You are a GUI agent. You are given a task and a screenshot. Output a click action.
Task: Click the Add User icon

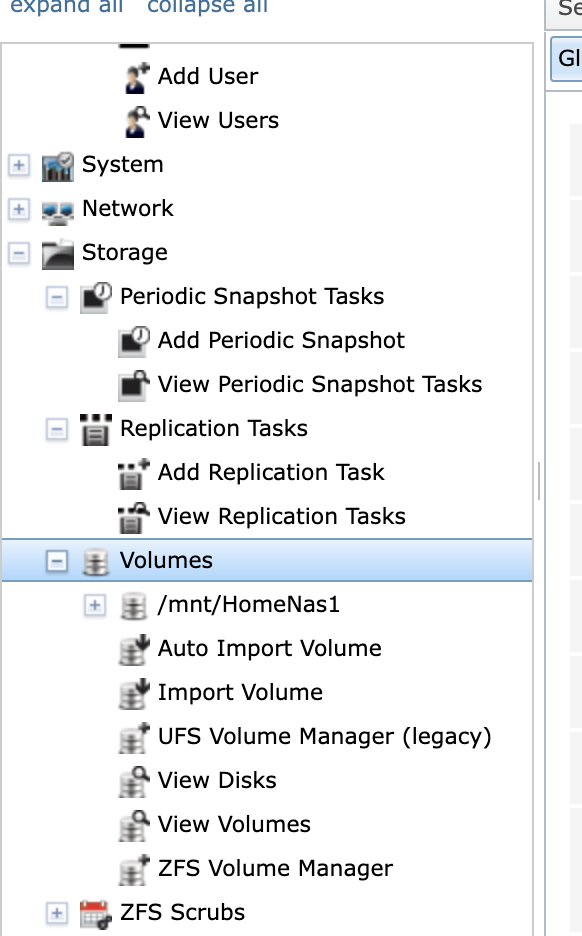click(x=137, y=78)
